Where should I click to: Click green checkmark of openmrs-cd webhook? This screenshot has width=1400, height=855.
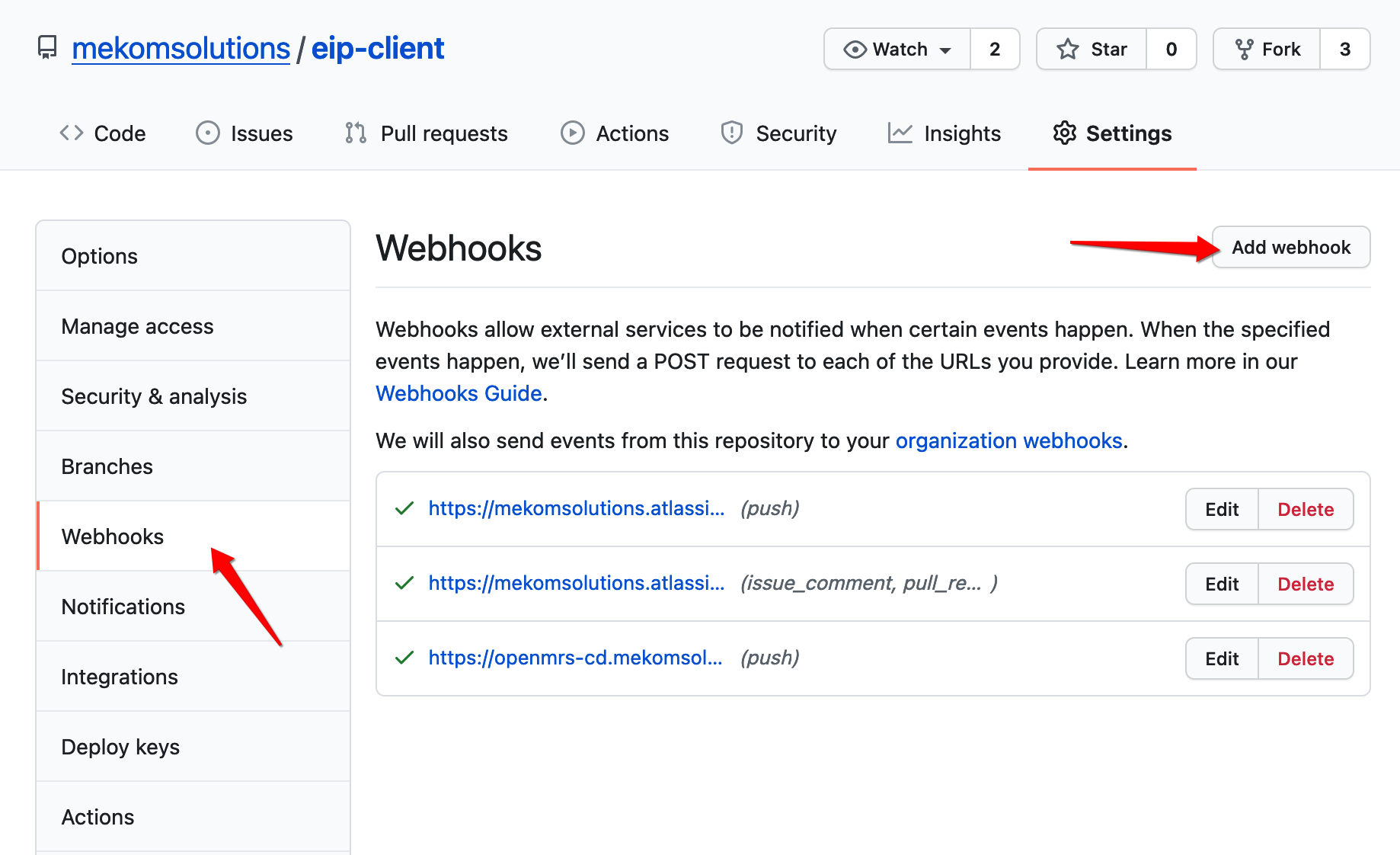[x=404, y=658]
